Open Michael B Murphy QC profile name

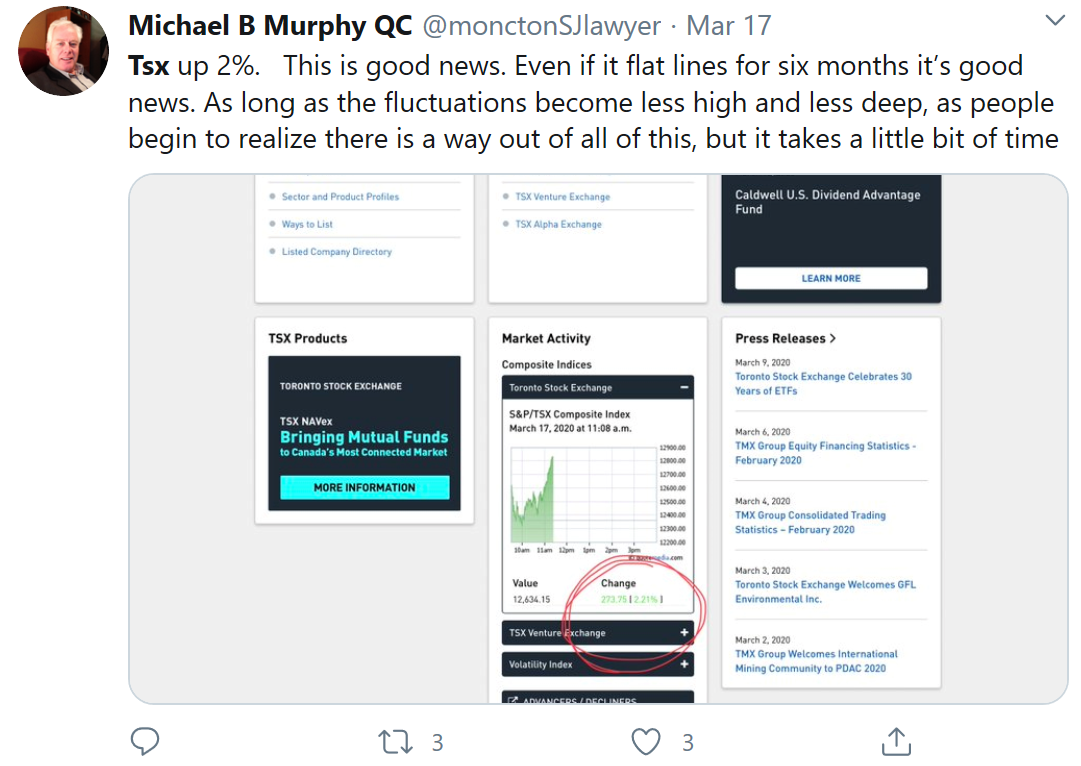coord(270,27)
